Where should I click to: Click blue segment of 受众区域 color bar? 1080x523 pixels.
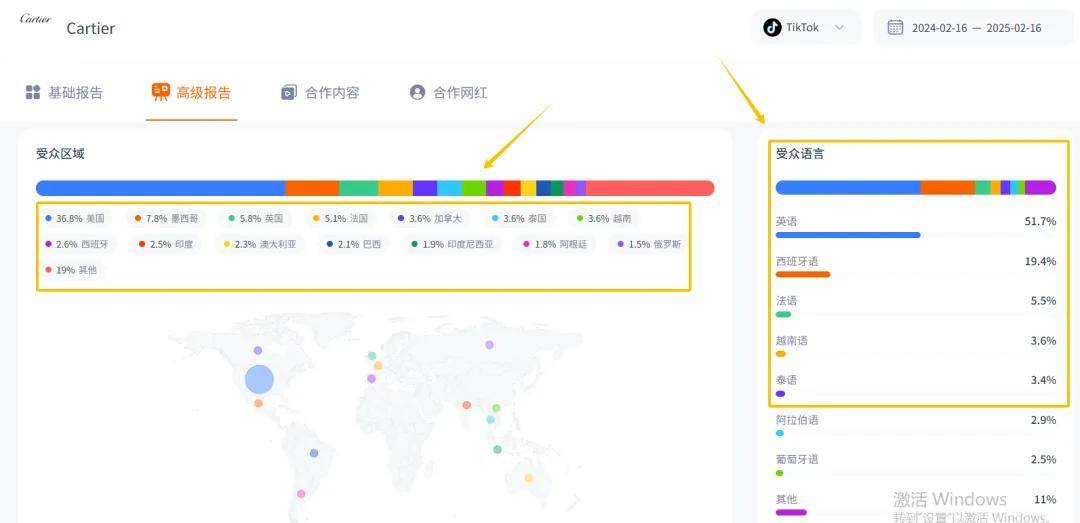[x=160, y=188]
